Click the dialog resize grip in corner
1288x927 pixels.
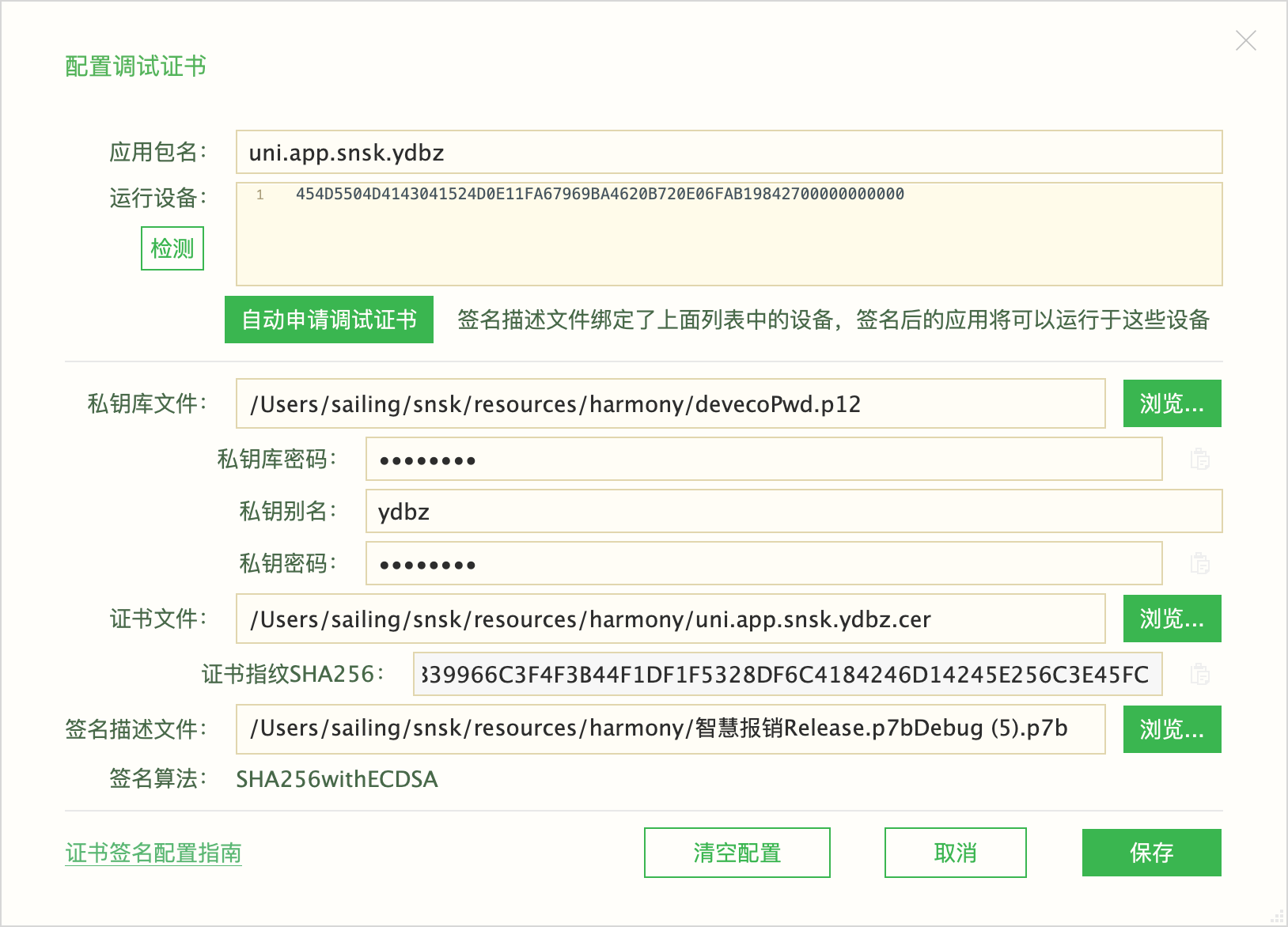(1276, 916)
